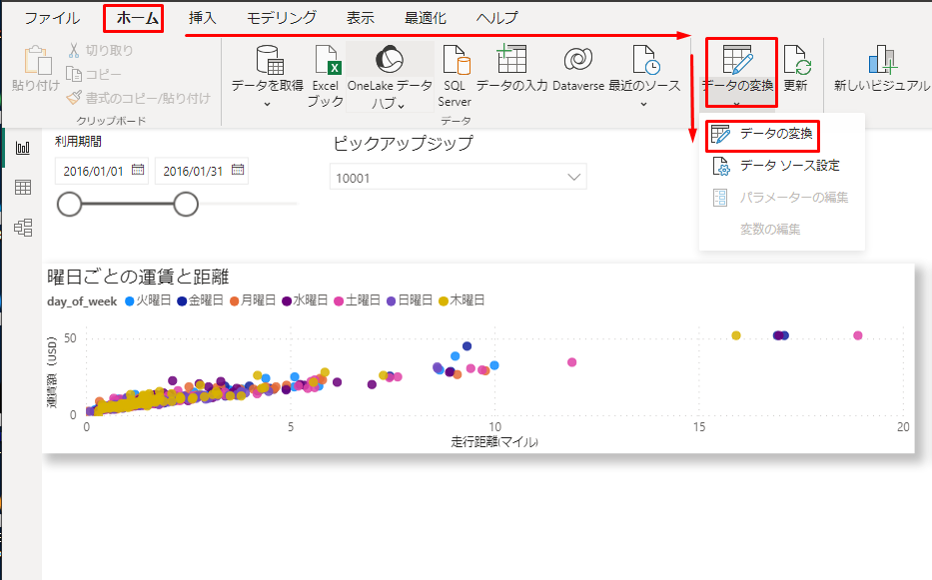Open calendar picker for end date
Image resolution: width=932 pixels, height=580 pixels.
(238, 170)
